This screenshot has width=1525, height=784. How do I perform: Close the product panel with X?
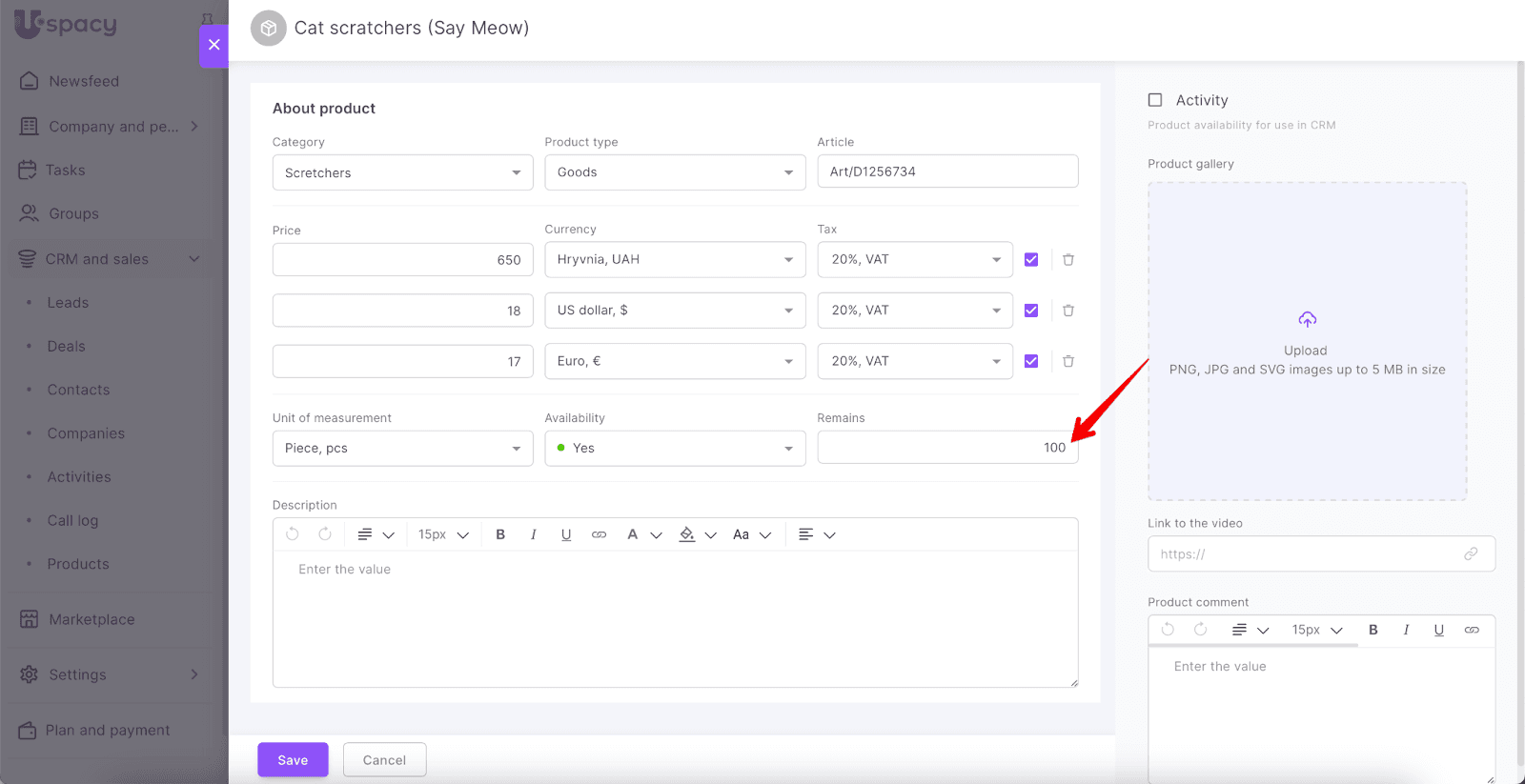click(x=213, y=45)
